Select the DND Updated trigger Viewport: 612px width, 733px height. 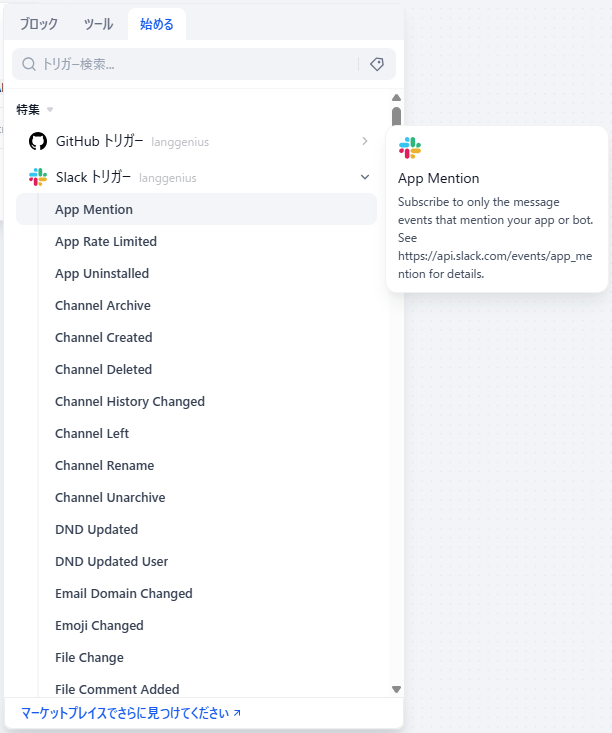(x=96, y=529)
